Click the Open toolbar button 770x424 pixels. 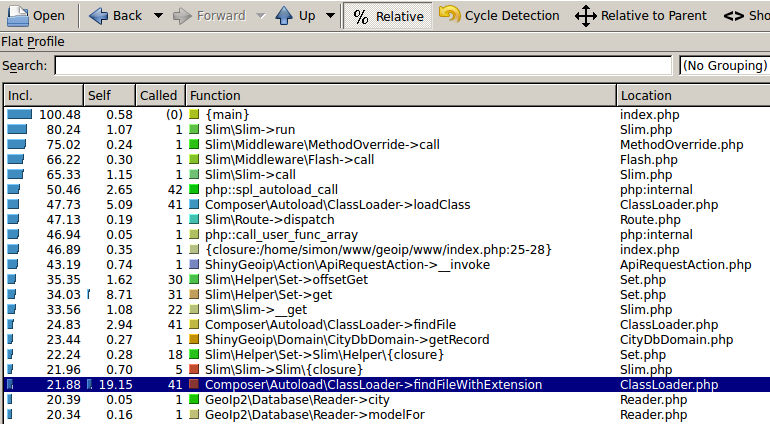(36, 16)
